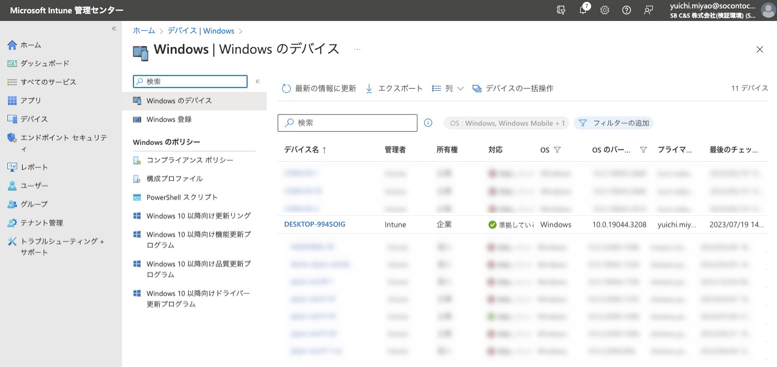The width and height of the screenshot is (777, 367).
Task: Select Windows のデバイス menu item
Action: point(194,101)
